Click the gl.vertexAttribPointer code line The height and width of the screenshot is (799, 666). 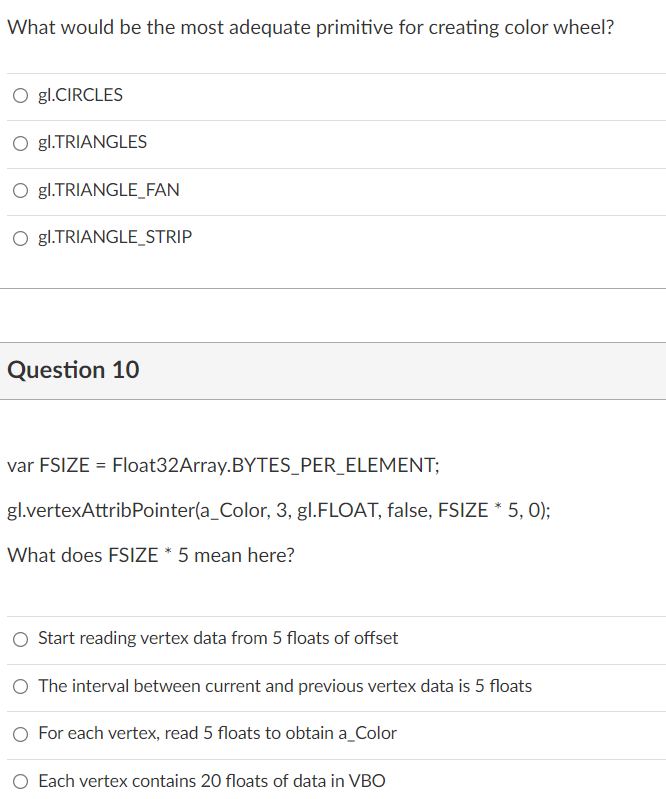tap(279, 510)
